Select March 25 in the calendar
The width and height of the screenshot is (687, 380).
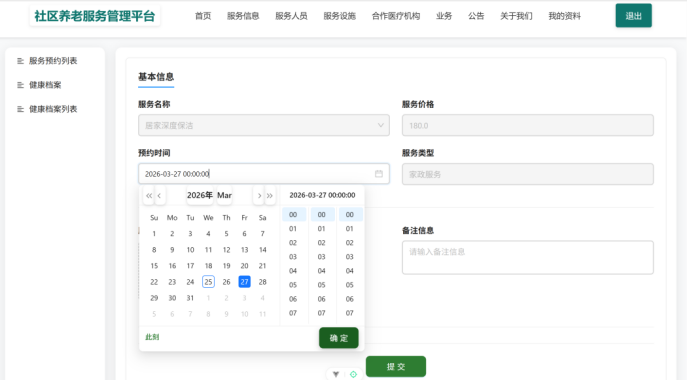(208, 282)
